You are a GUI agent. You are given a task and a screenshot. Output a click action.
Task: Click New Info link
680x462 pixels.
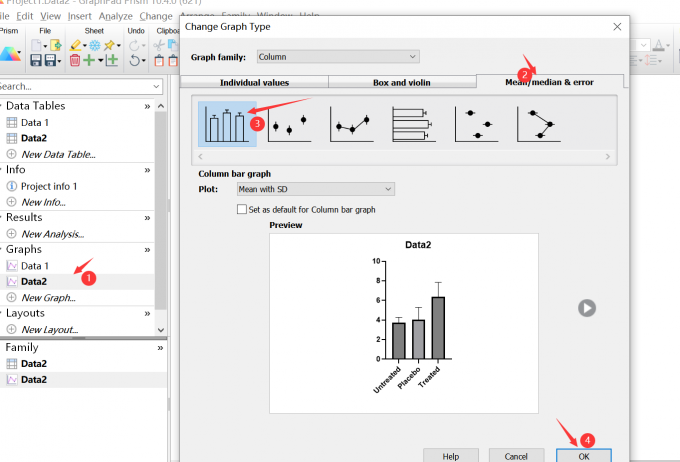[x=43, y=202]
